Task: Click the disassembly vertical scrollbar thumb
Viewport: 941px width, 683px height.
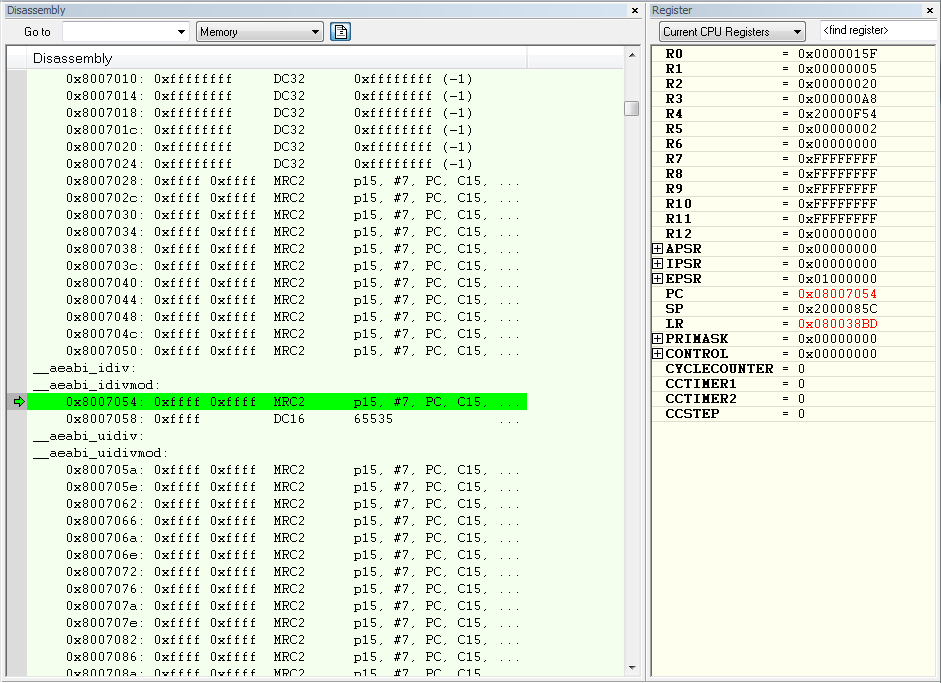Action: [632, 109]
